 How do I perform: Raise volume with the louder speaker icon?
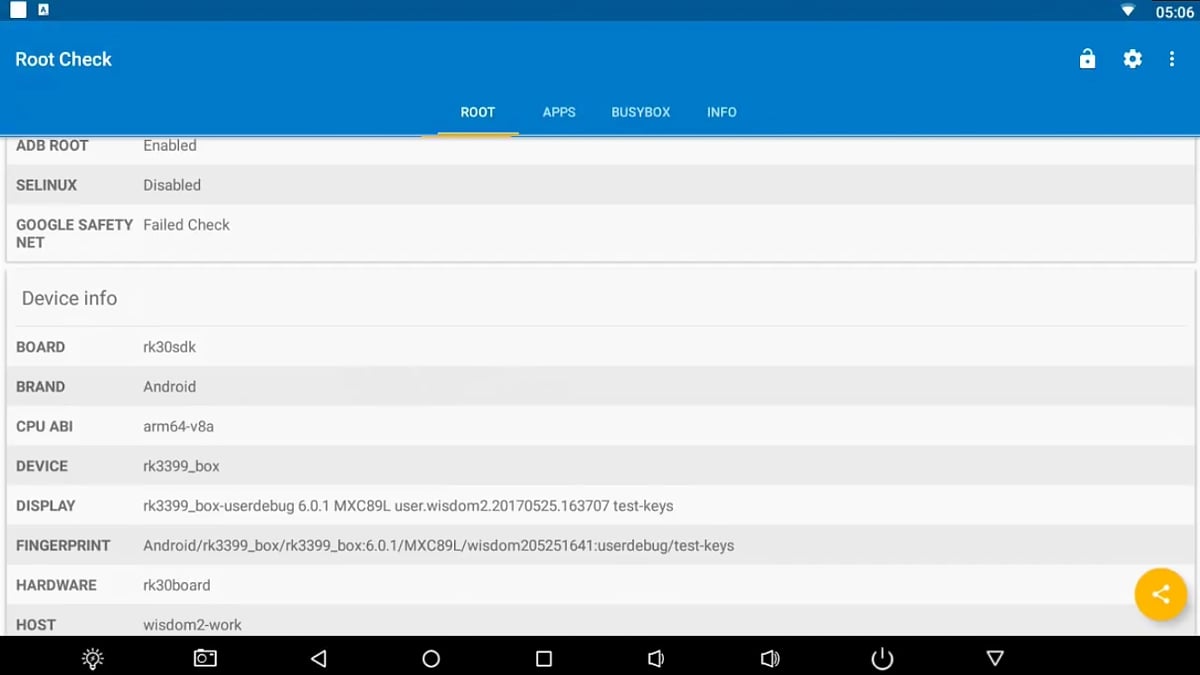pyautogui.click(x=770, y=658)
